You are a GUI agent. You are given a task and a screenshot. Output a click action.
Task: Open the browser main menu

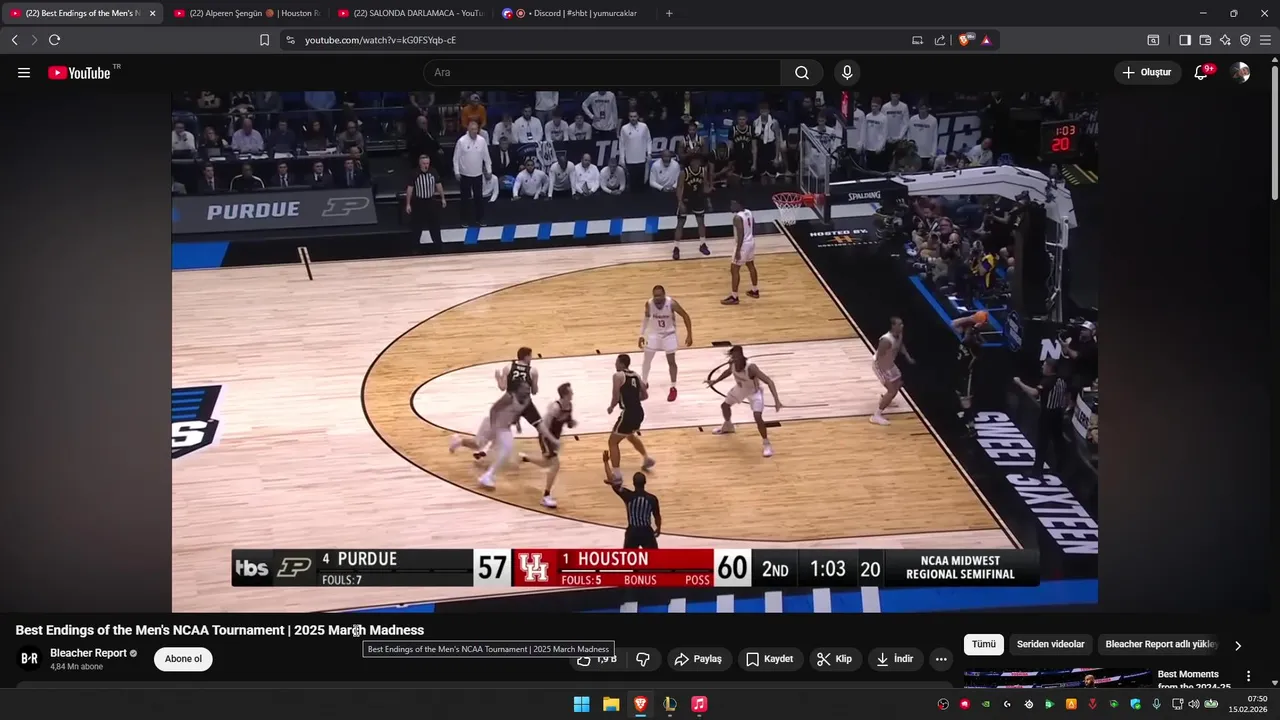click(x=1265, y=40)
